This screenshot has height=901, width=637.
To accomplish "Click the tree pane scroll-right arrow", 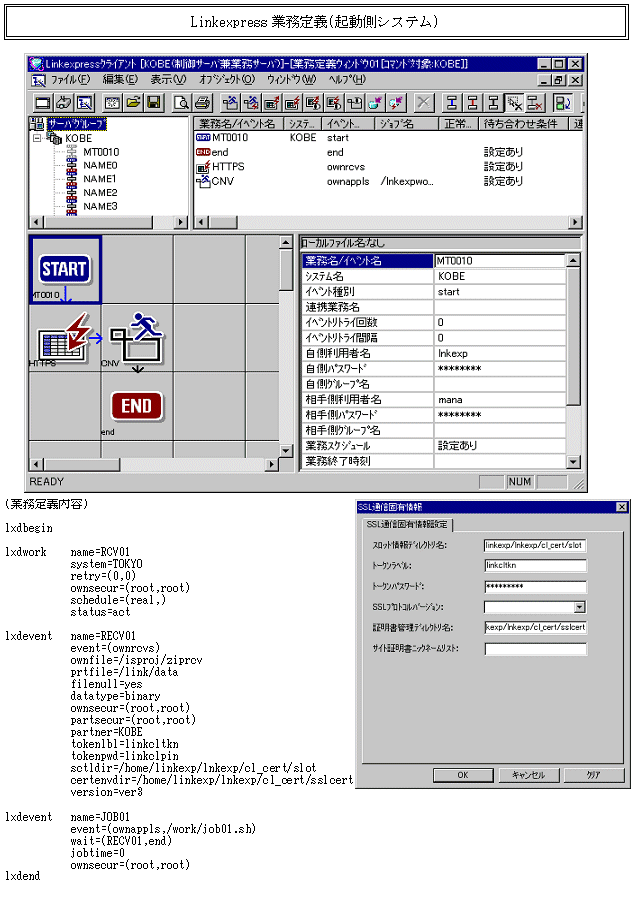I will pos(181,222).
